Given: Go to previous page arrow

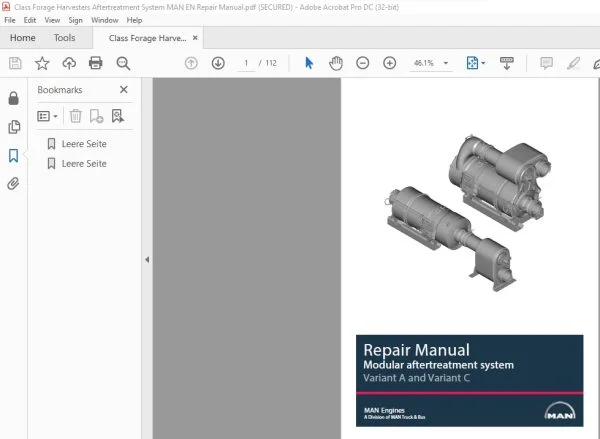Looking at the screenshot, I should point(191,63).
